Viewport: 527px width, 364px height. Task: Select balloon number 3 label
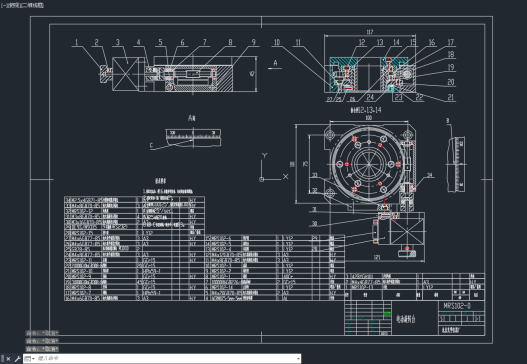point(118,42)
